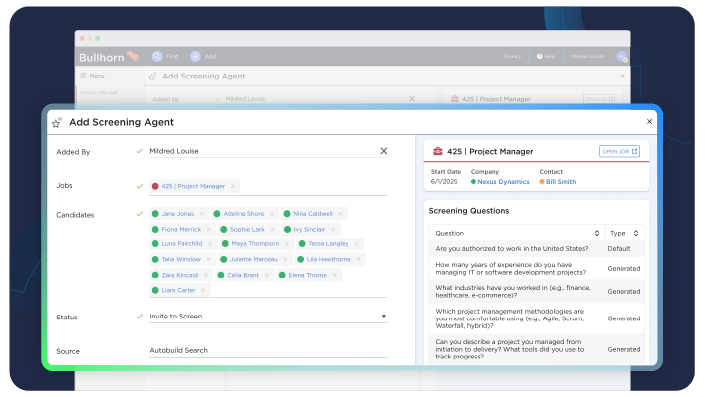Screen dimensions: 705x397
Task: Remove candidate Jane Jones
Action: click(x=202, y=214)
